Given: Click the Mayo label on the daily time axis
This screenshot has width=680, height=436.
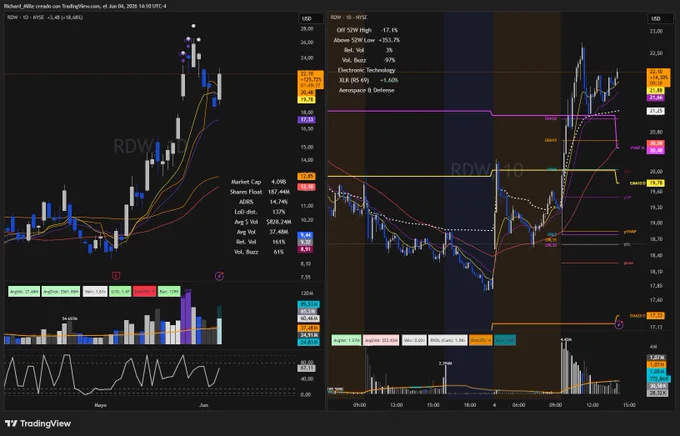Looking at the screenshot, I should click(100, 405).
